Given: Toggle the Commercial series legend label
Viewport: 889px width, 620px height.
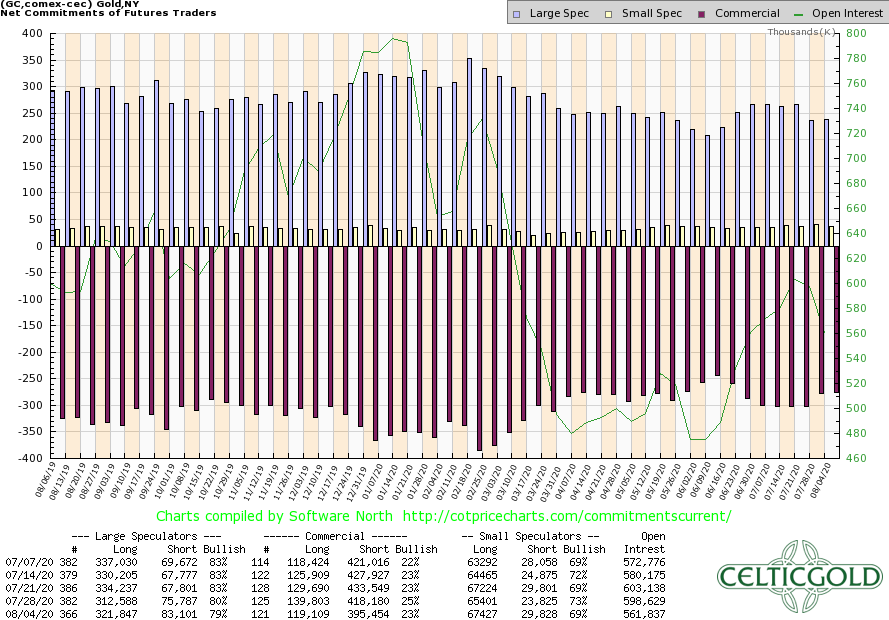Looking at the screenshot, I should (747, 14).
